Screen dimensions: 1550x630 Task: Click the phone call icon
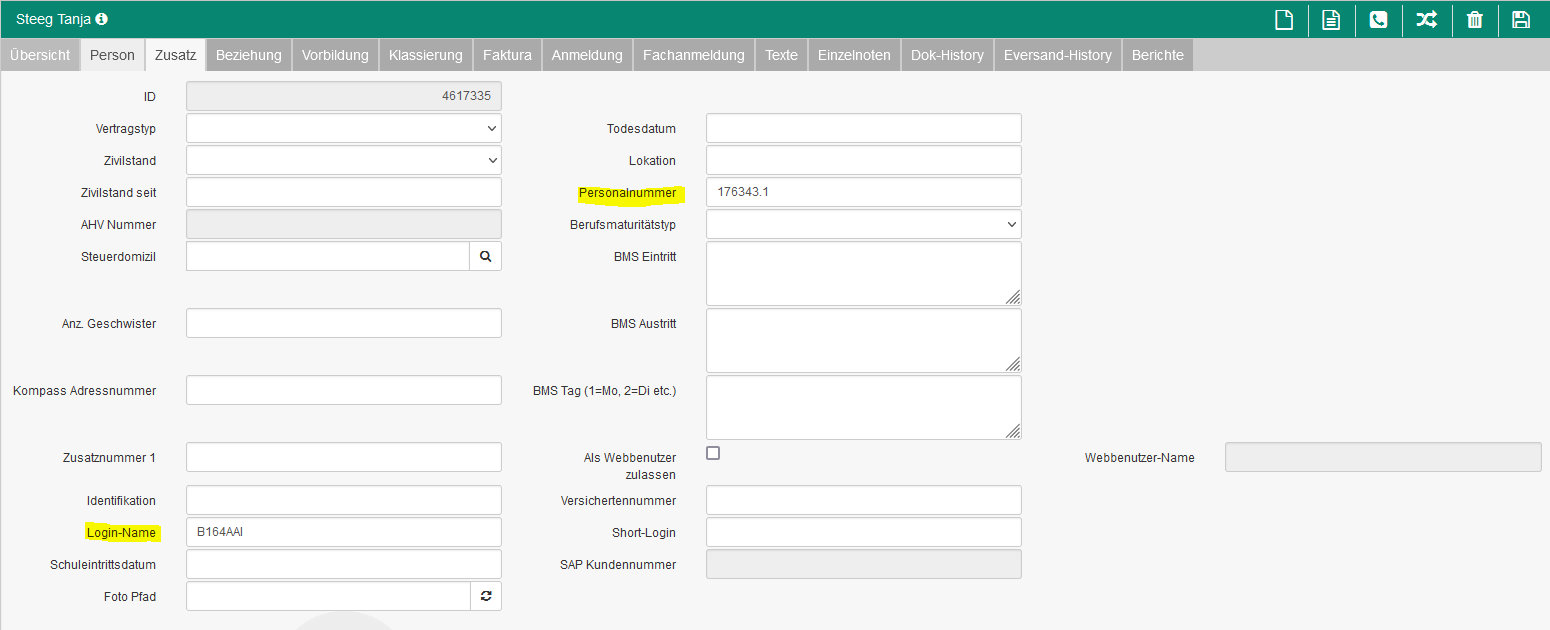coord(1378,20)
